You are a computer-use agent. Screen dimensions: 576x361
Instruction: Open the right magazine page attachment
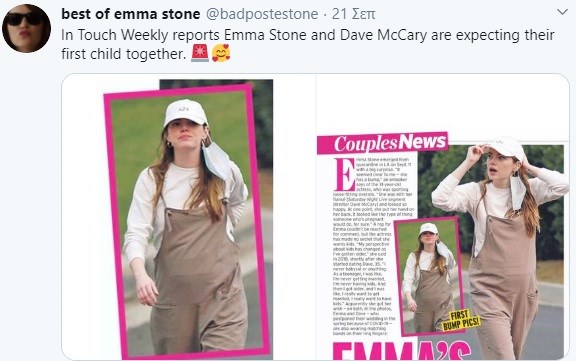tap(443, 217)
